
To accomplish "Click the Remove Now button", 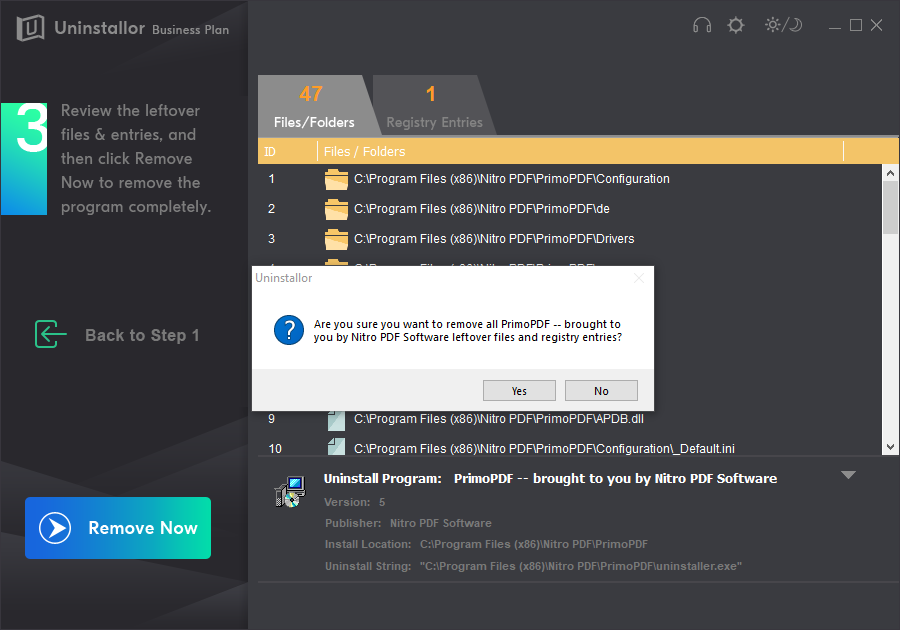I will pos(118,528).
